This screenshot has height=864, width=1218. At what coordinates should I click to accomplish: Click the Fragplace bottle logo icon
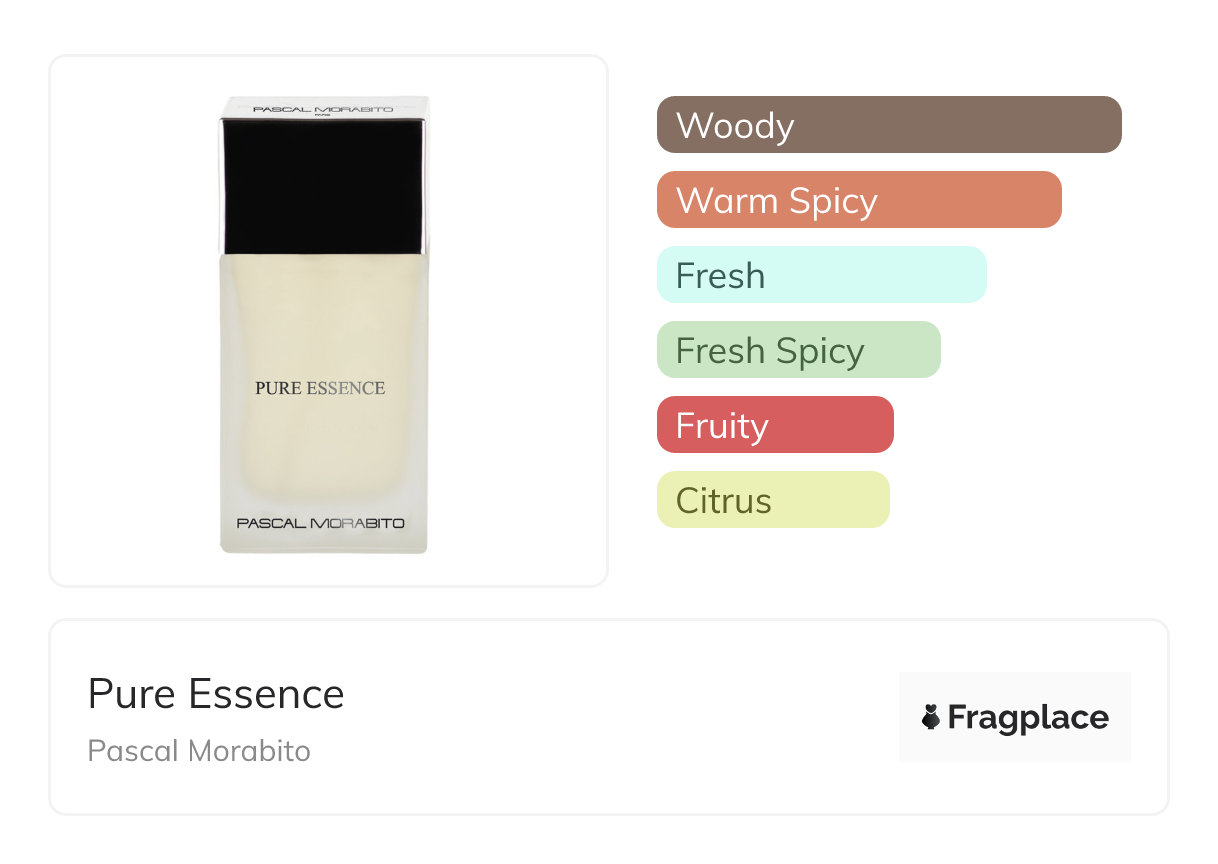coord(931,717)
